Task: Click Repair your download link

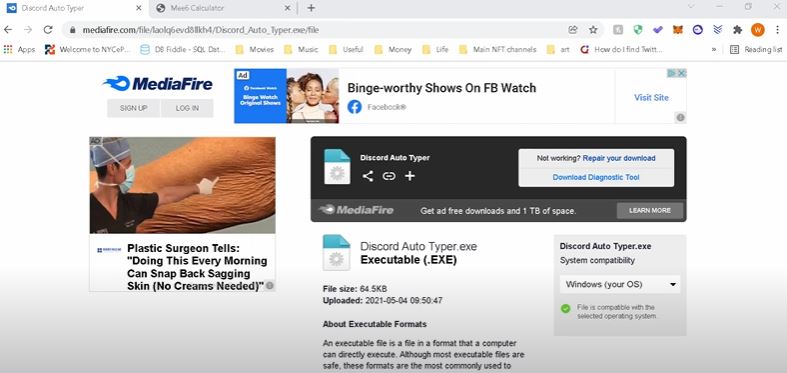Action: tap(619, 158)
